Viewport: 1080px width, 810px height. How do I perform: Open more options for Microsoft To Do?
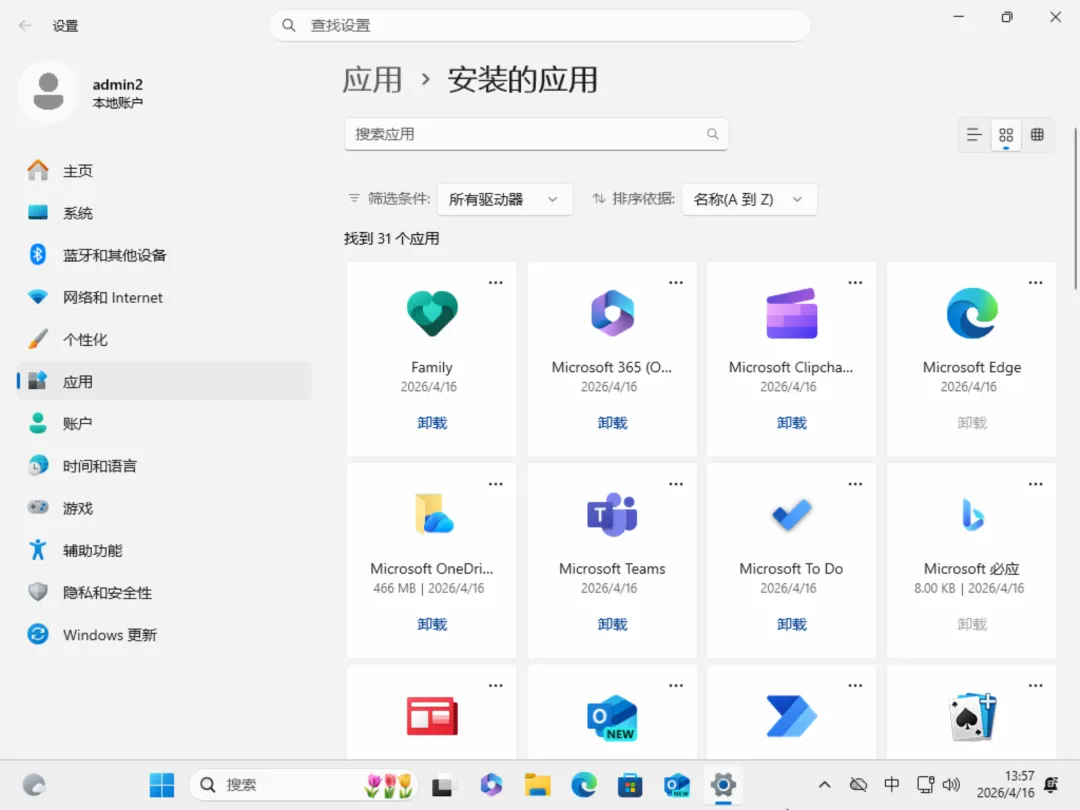(x=855, y=484)
